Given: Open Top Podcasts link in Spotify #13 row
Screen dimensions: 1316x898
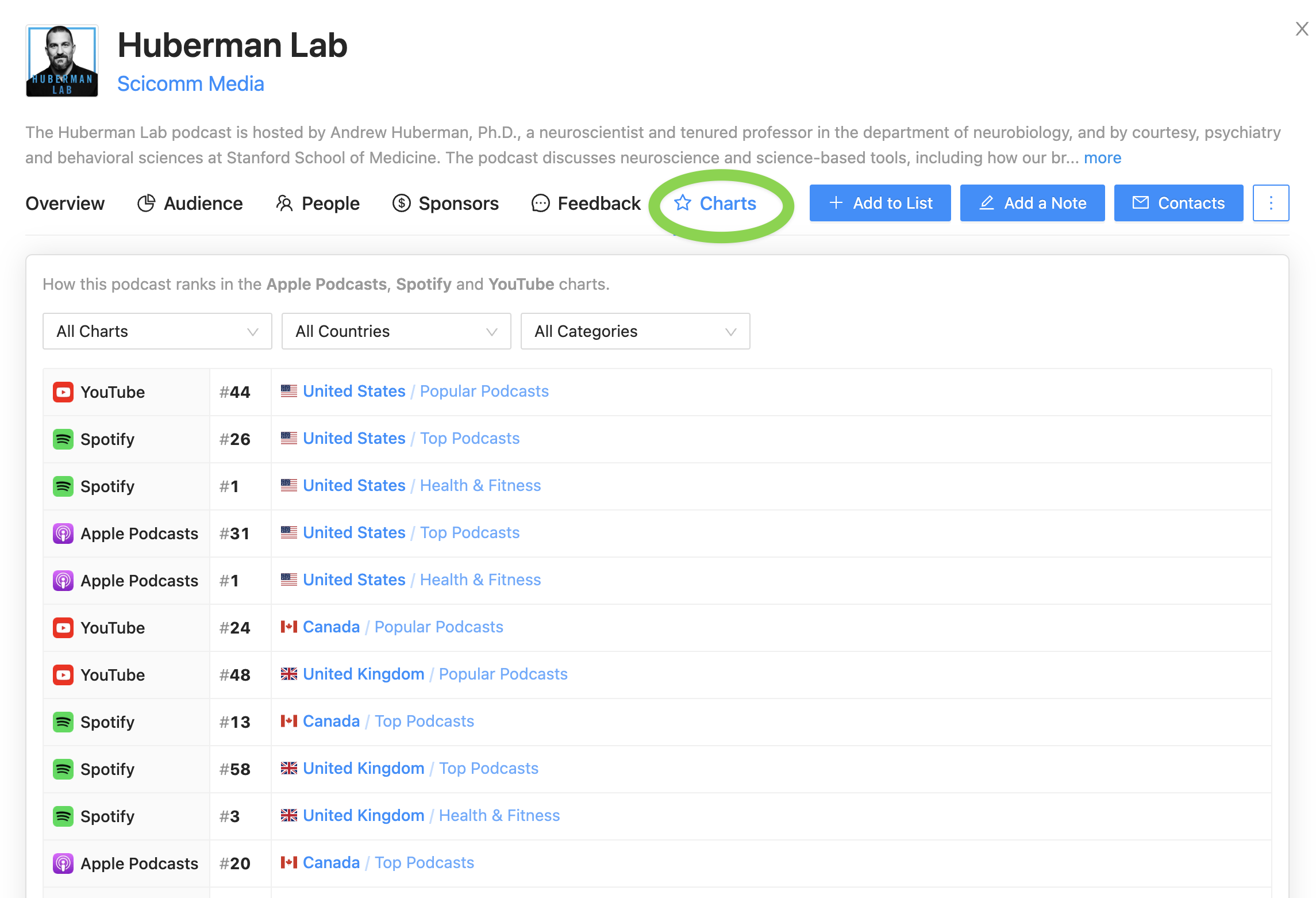Looking at the screenshot, I should click(424, 721).
